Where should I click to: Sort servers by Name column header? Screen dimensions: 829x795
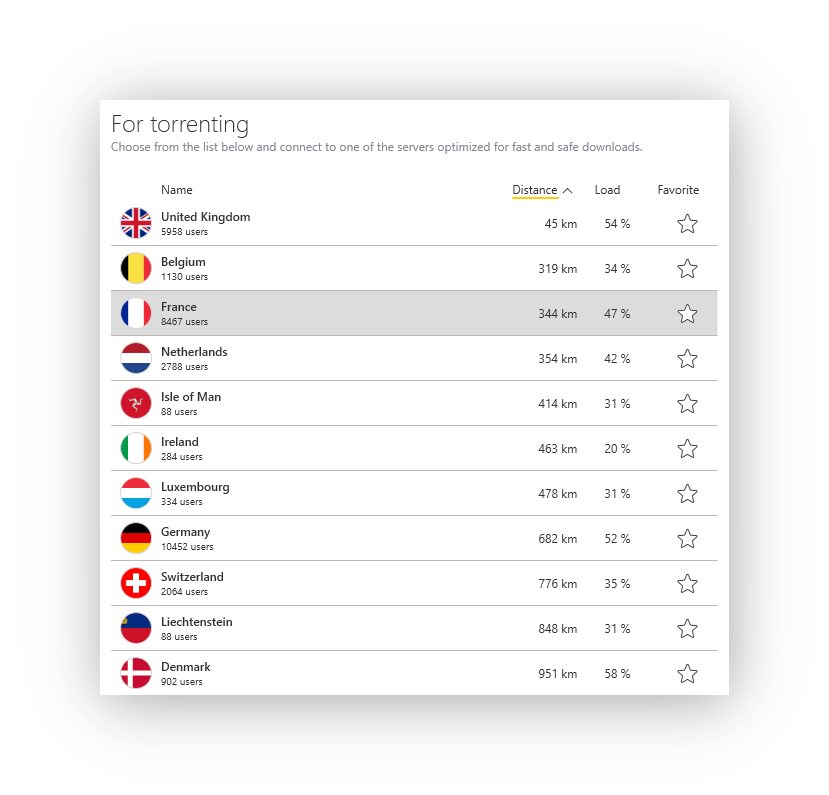[177, 190]
